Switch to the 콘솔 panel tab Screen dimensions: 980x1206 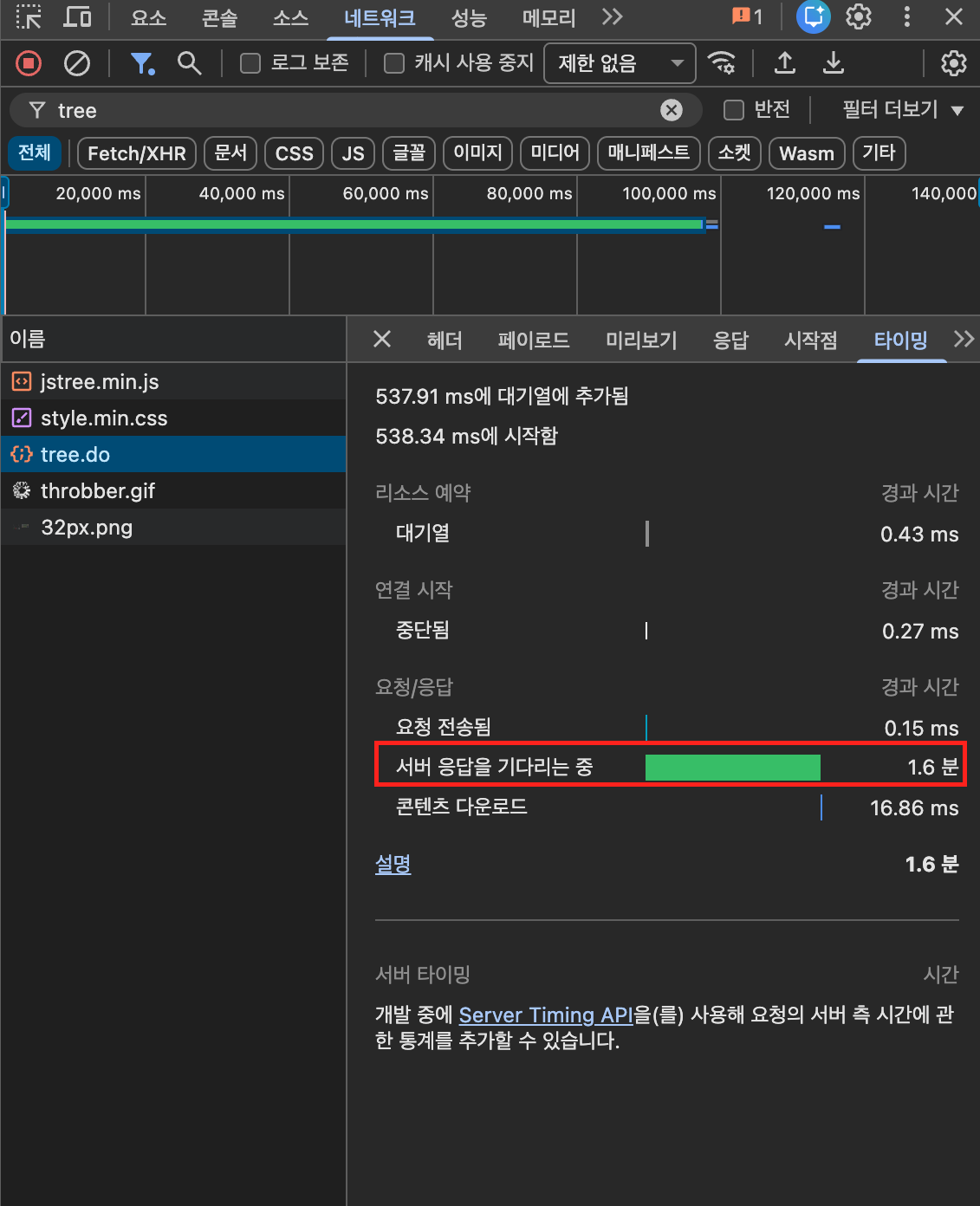219,17
